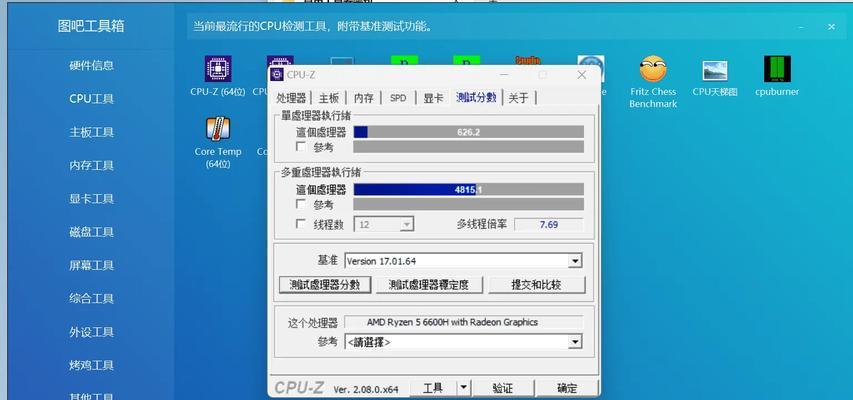
Task: Click the 图吧工具箱 title text
Action: (91, 26)
